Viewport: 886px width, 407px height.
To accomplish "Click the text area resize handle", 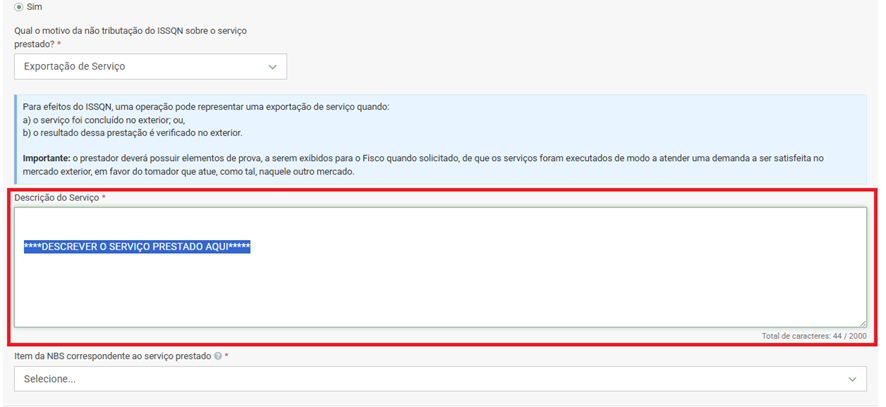I will (x=862, y=323).
